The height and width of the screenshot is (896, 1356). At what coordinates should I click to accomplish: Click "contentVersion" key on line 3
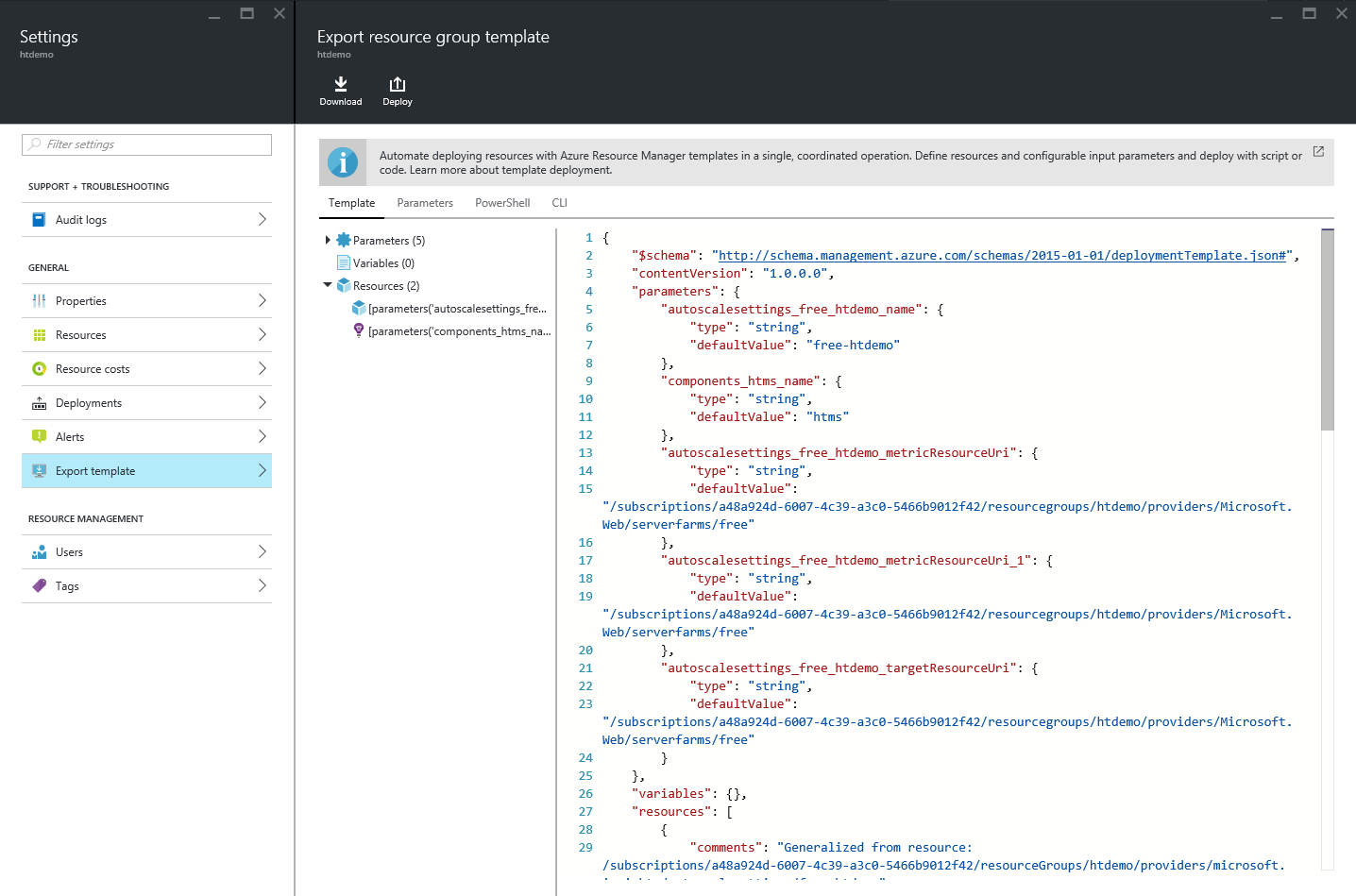pyautogui.click(x=689, y=274)
